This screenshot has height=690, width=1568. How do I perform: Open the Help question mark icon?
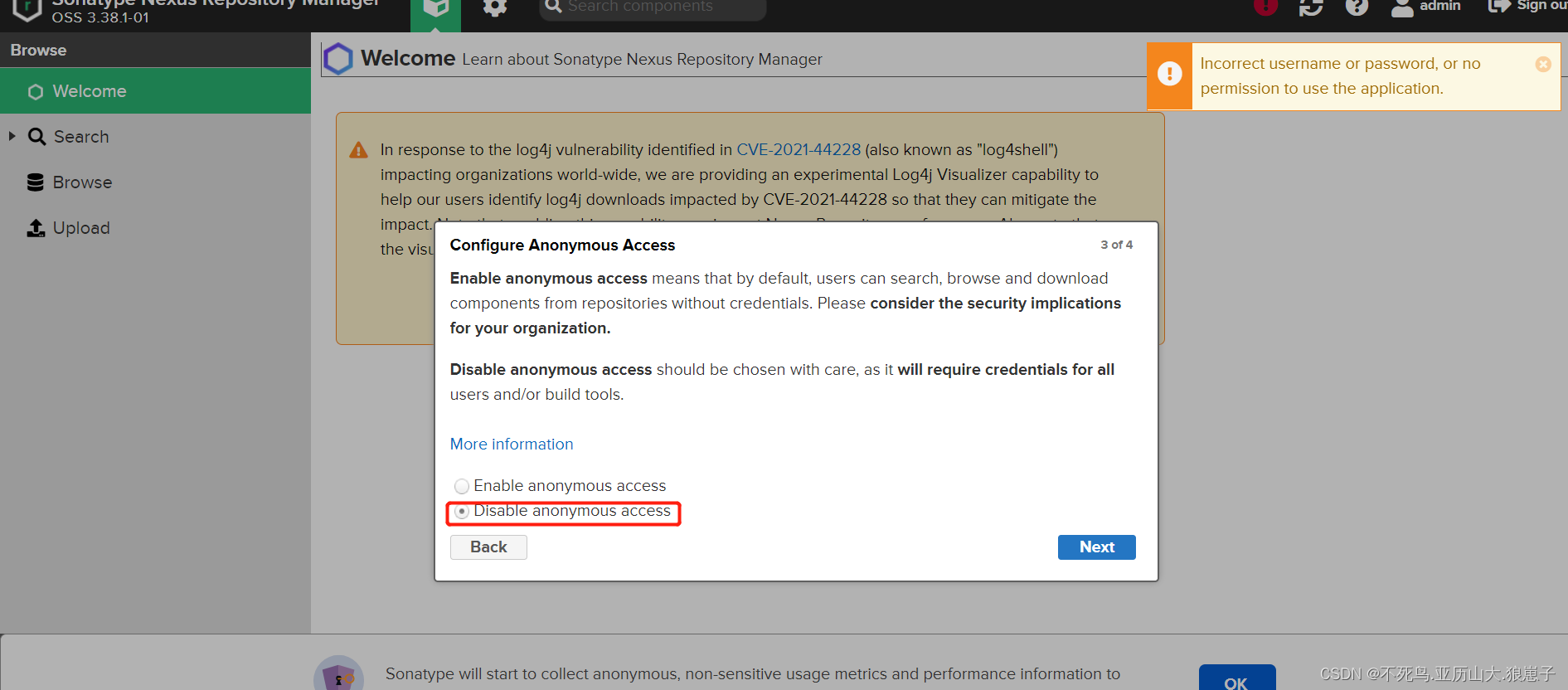click(x=1357, y=7)
